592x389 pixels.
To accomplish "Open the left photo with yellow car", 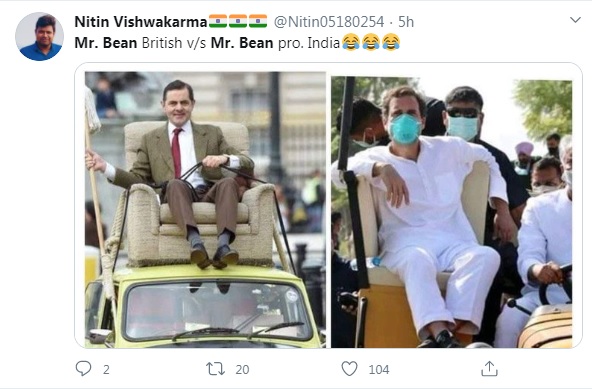I will (205, 210).
